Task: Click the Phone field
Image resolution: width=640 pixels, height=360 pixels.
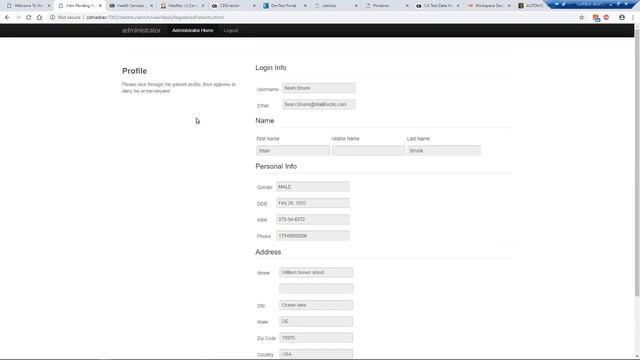Action: (x=313, y=236)
